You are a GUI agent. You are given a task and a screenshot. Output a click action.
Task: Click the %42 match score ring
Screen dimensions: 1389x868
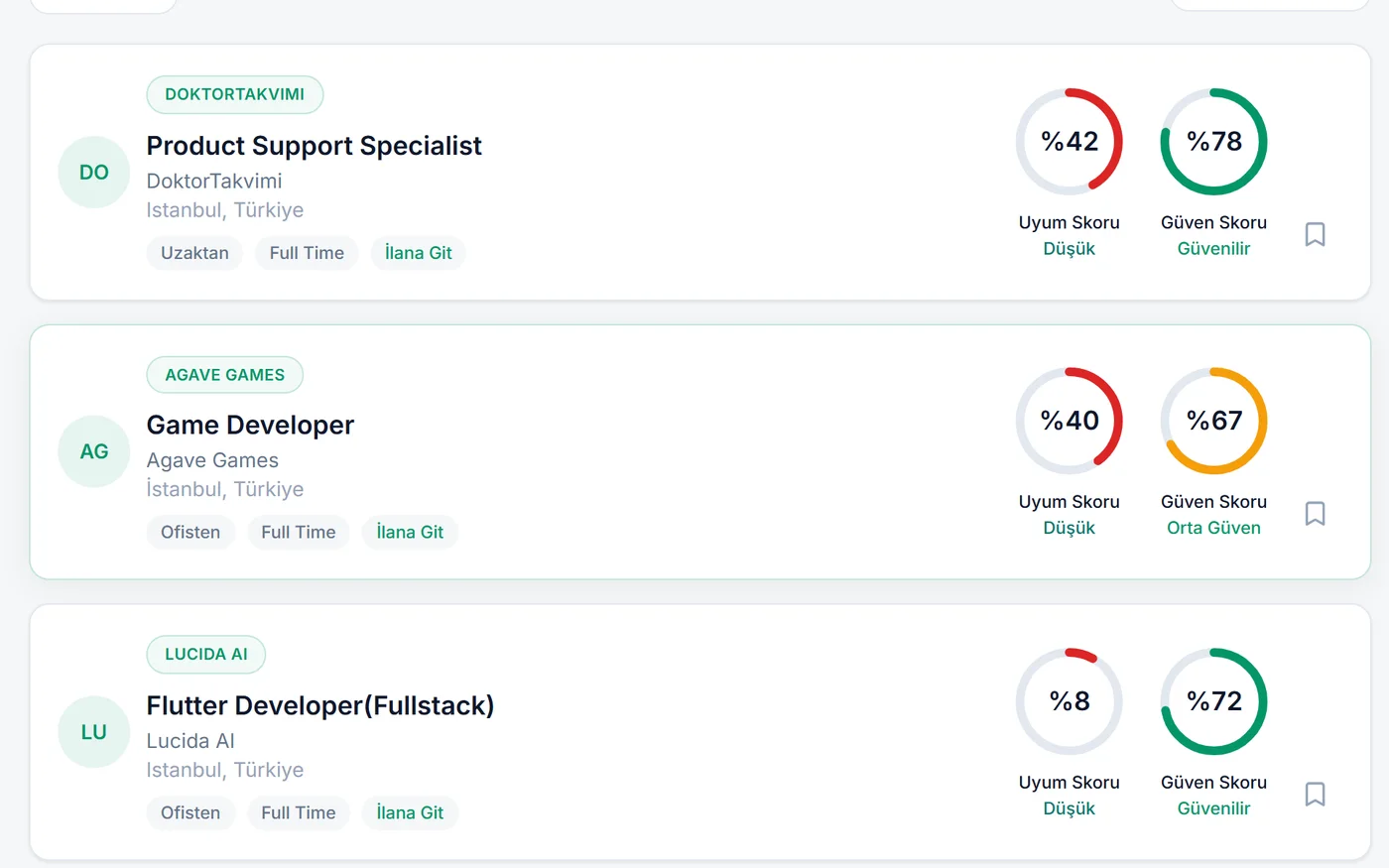click(1070, 142)
